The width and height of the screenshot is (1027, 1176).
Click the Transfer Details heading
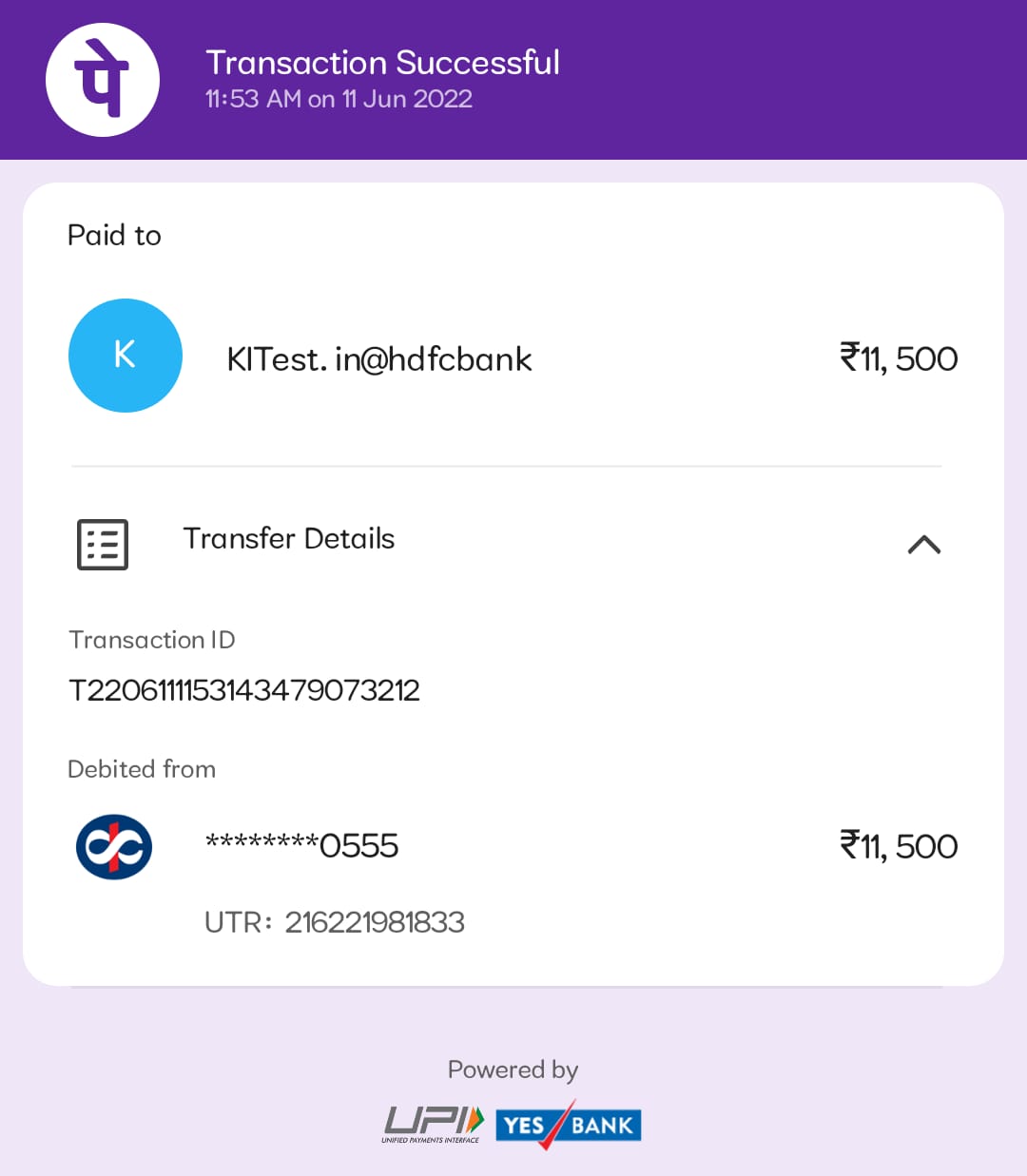pyautogui.click(x=288, y=539)
